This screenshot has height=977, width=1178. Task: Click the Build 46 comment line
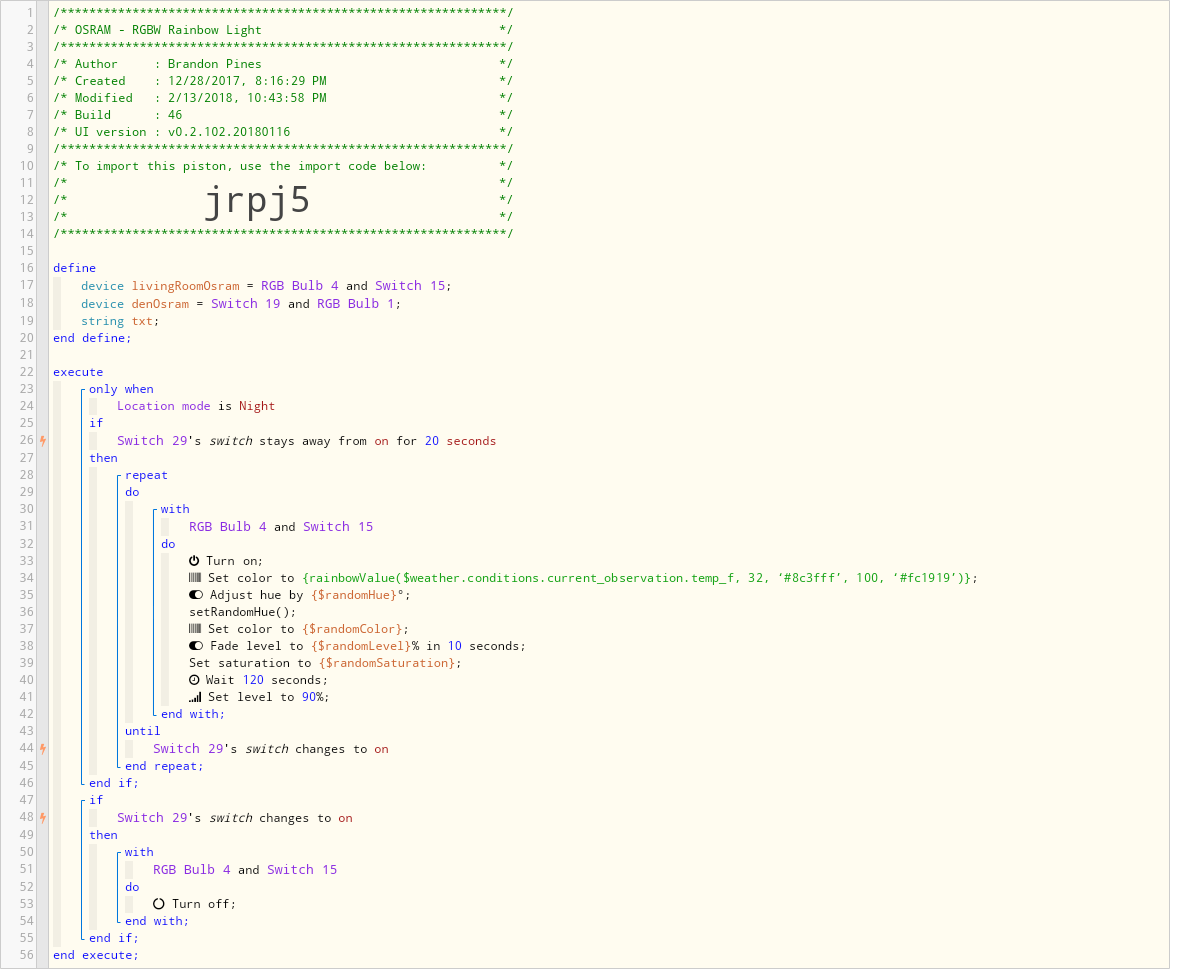[282, 116]
